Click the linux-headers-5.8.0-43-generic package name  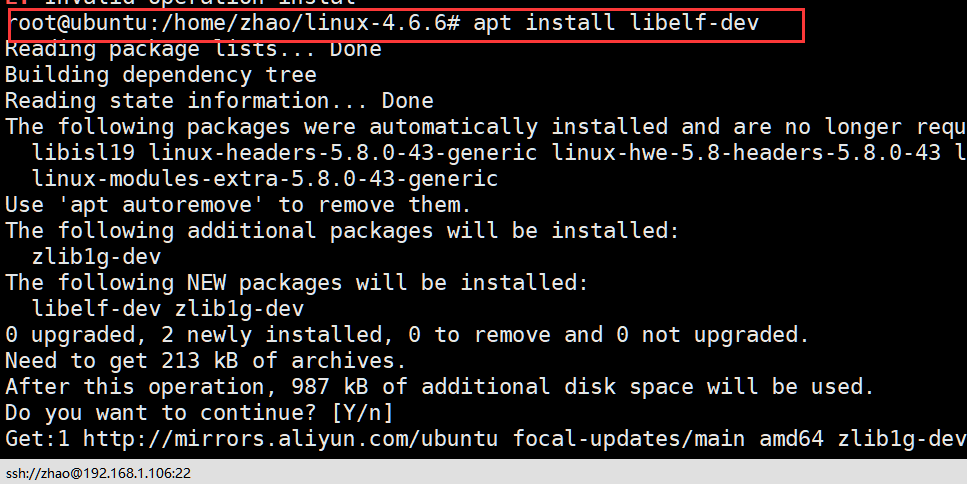pyautogui.click(x=343, y=153)
